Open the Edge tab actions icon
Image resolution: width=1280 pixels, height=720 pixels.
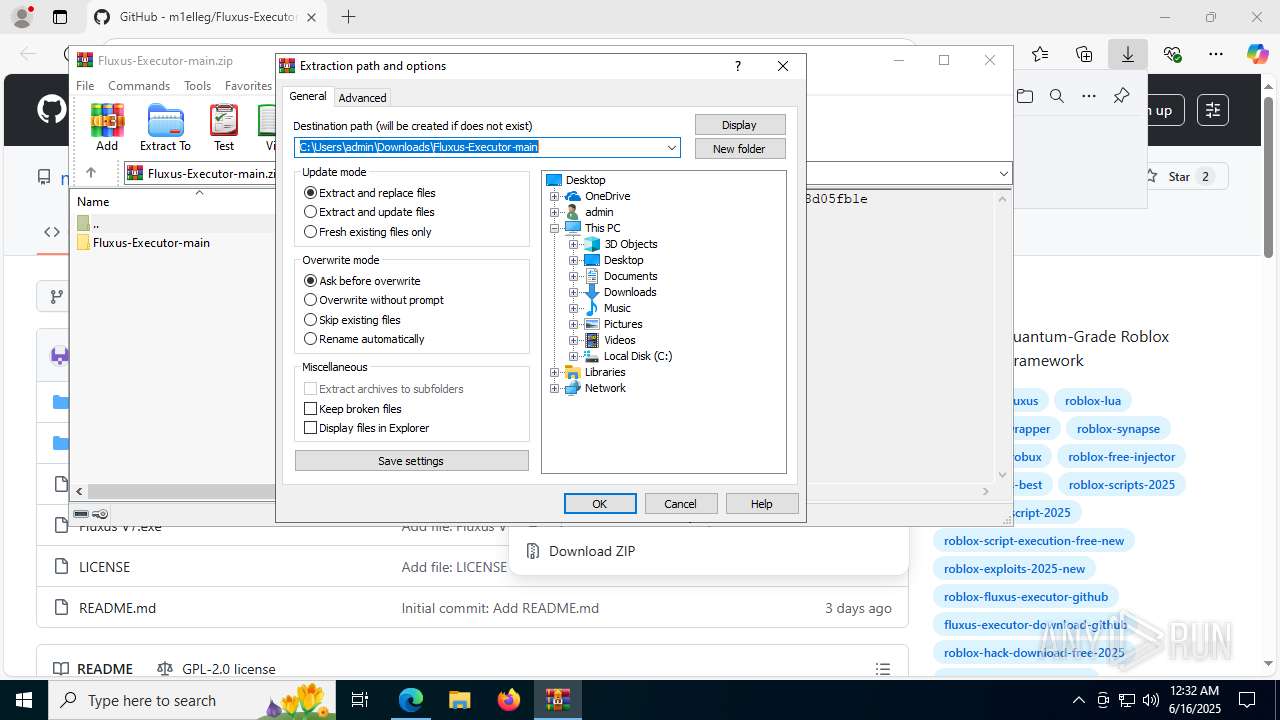coord(60,17)
